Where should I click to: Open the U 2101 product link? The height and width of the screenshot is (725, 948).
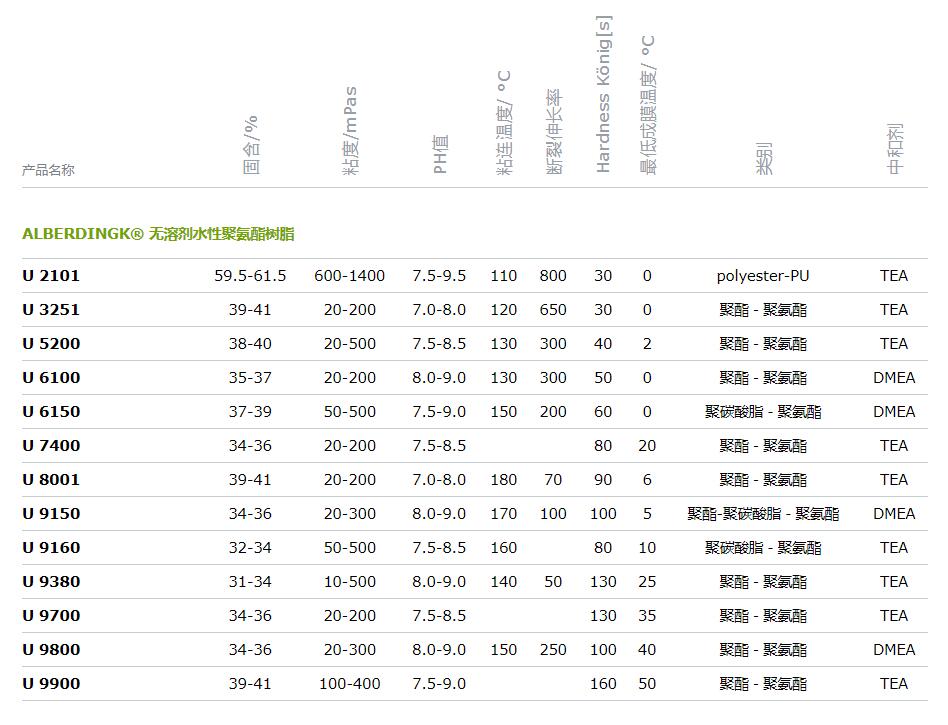click(51, 276)
